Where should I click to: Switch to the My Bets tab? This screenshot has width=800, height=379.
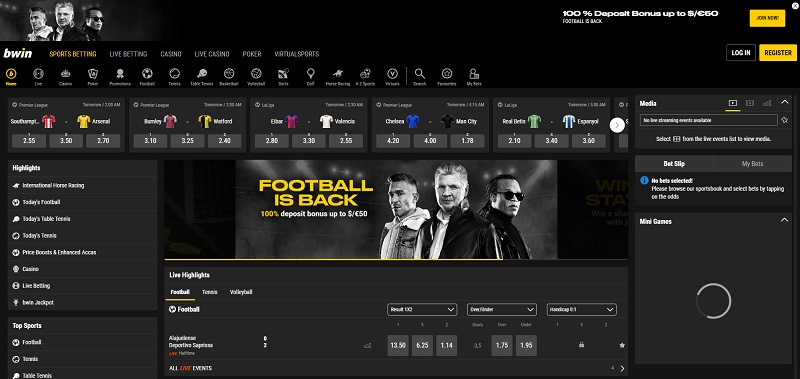tap(753, 164)
